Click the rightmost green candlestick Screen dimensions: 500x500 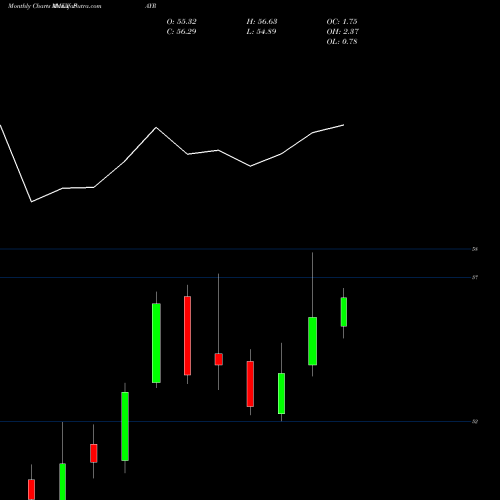point(344,312)
